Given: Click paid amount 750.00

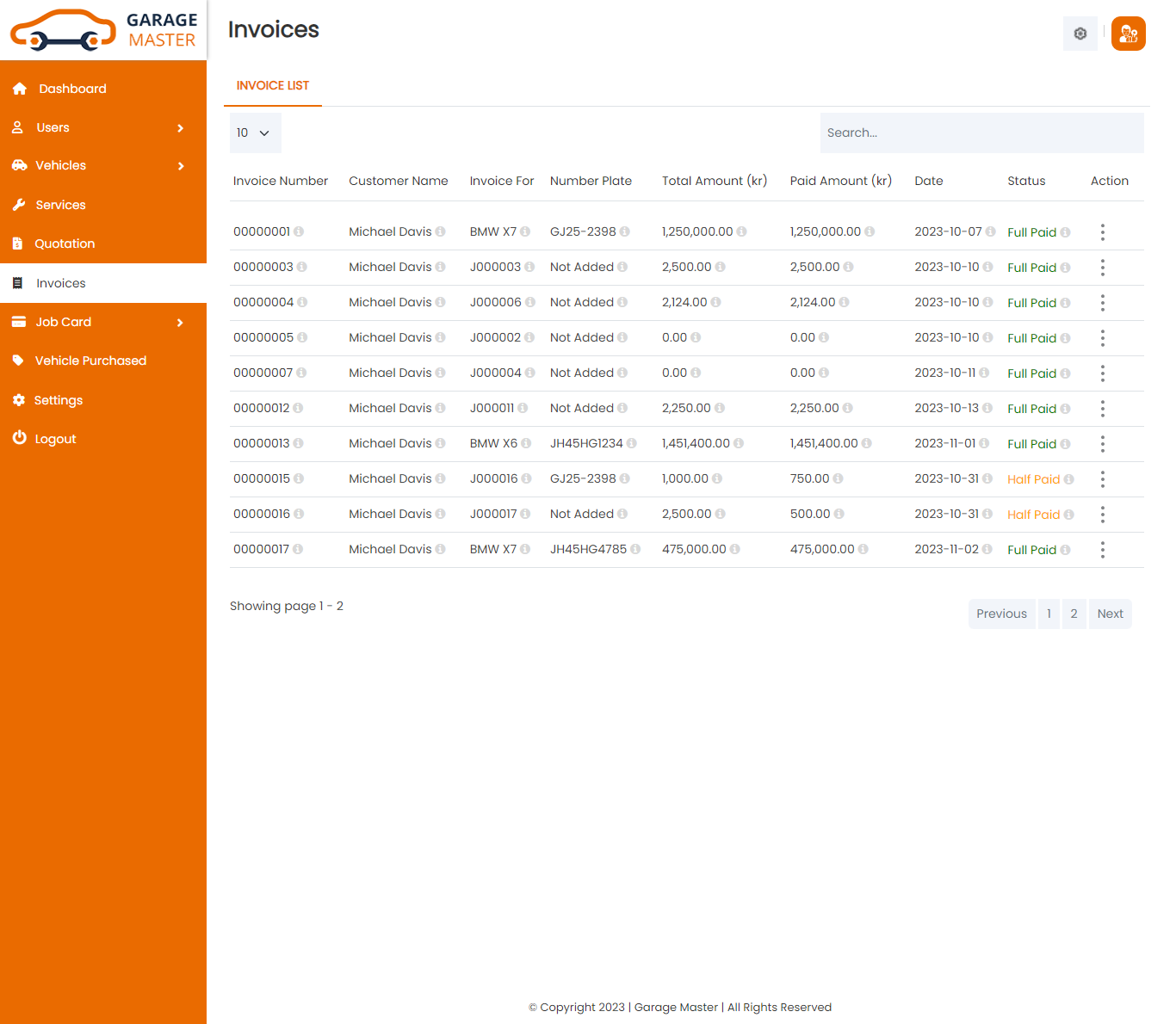Looking at the screenshot, I should tap(809, 478).
